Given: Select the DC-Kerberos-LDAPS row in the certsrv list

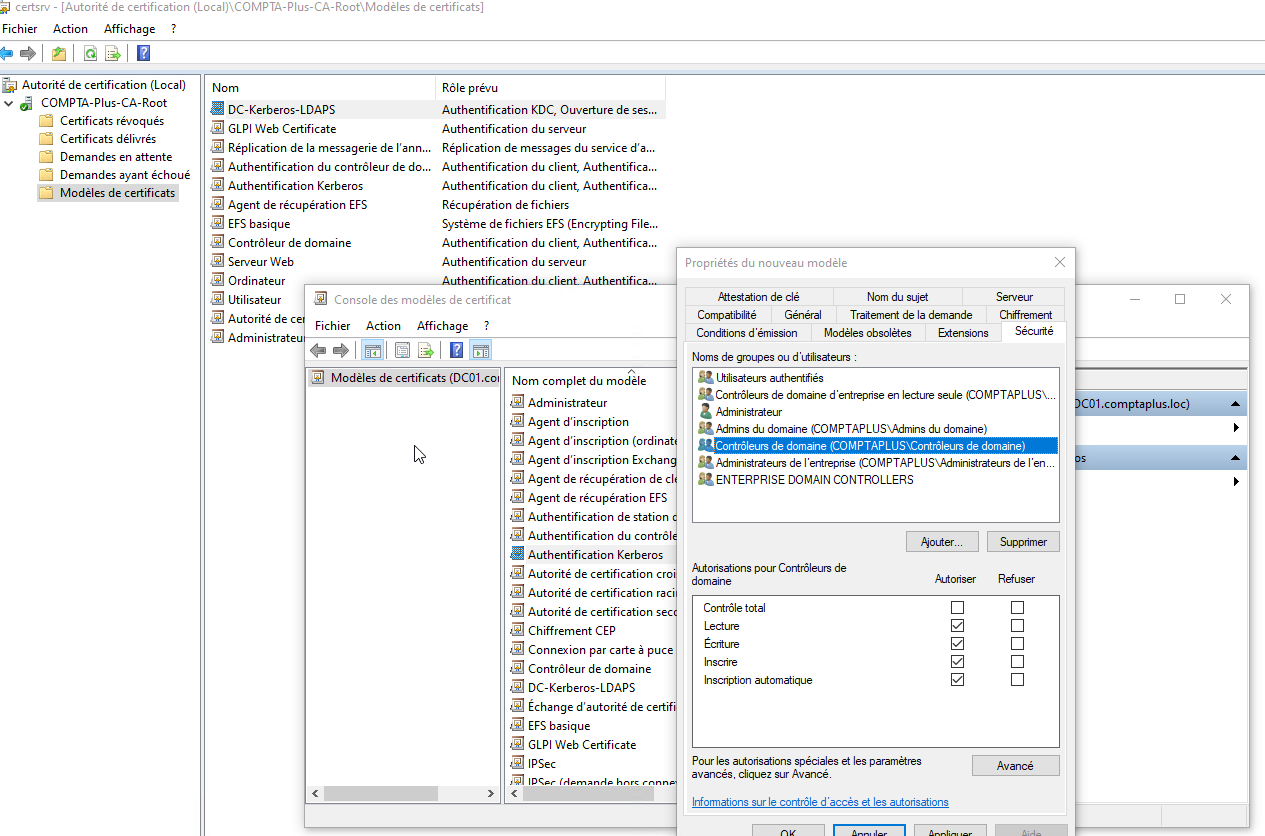Looking at the screenshot, I should (435, 110).
